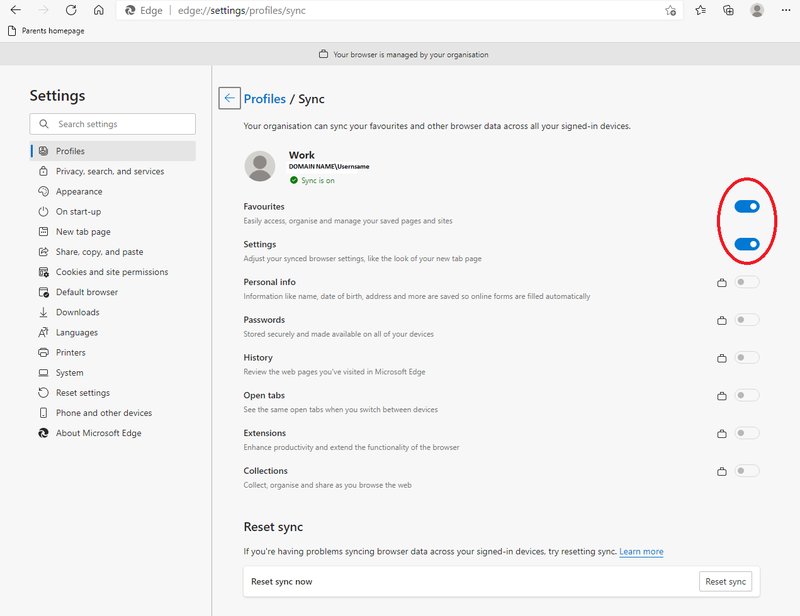Click the Home icon in the toolbar

(99, 11)
